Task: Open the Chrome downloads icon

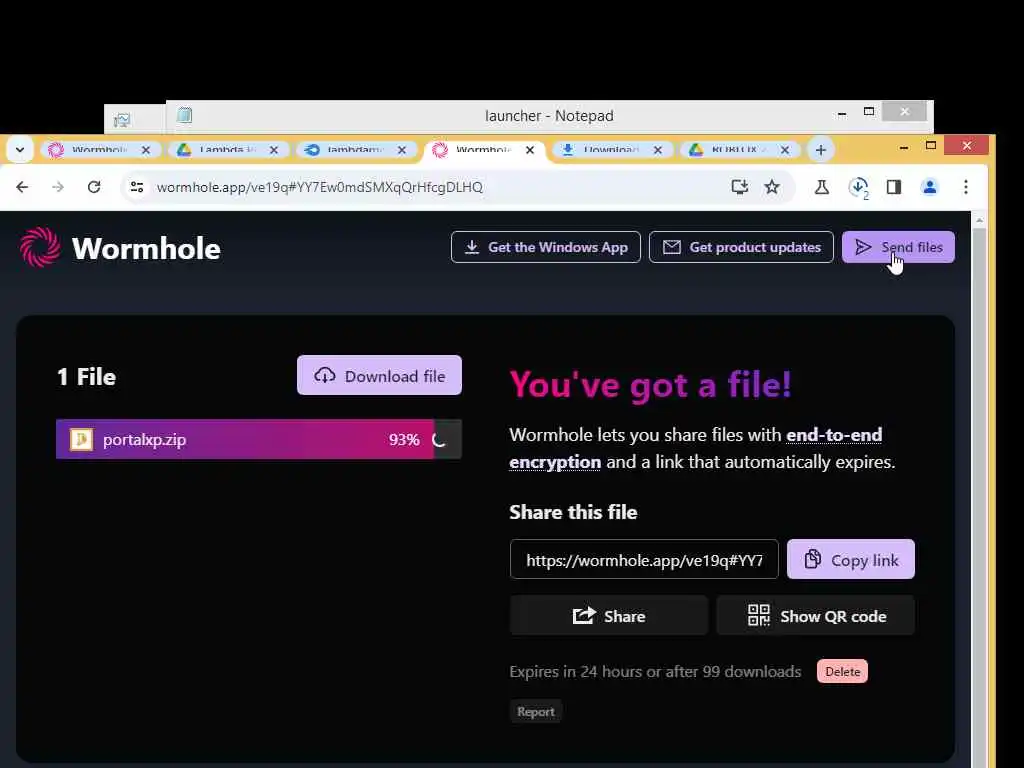Action: [x=858, y=187]
